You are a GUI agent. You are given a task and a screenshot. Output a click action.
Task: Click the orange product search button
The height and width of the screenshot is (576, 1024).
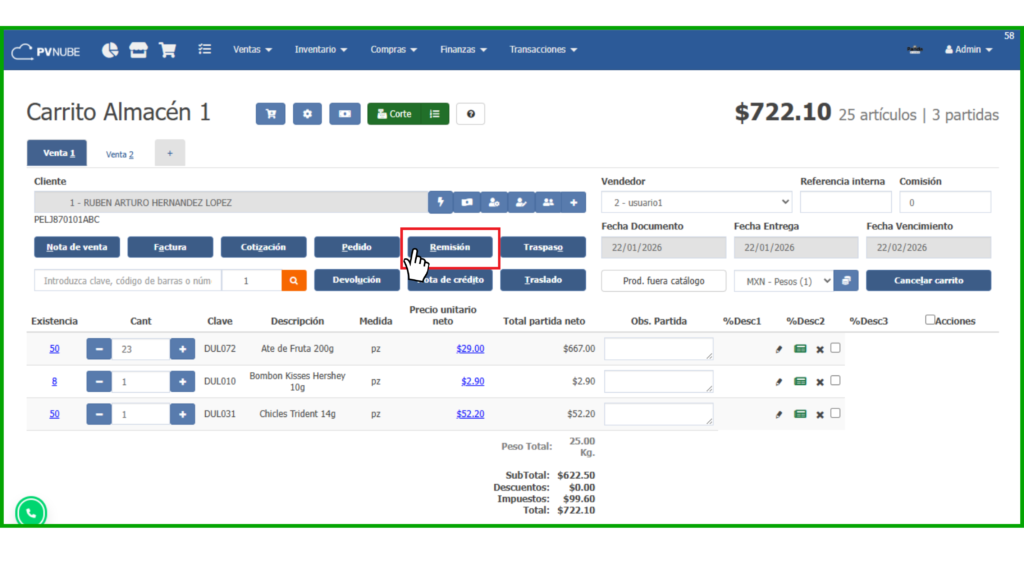pyautogui.click(x=294, y=282)
